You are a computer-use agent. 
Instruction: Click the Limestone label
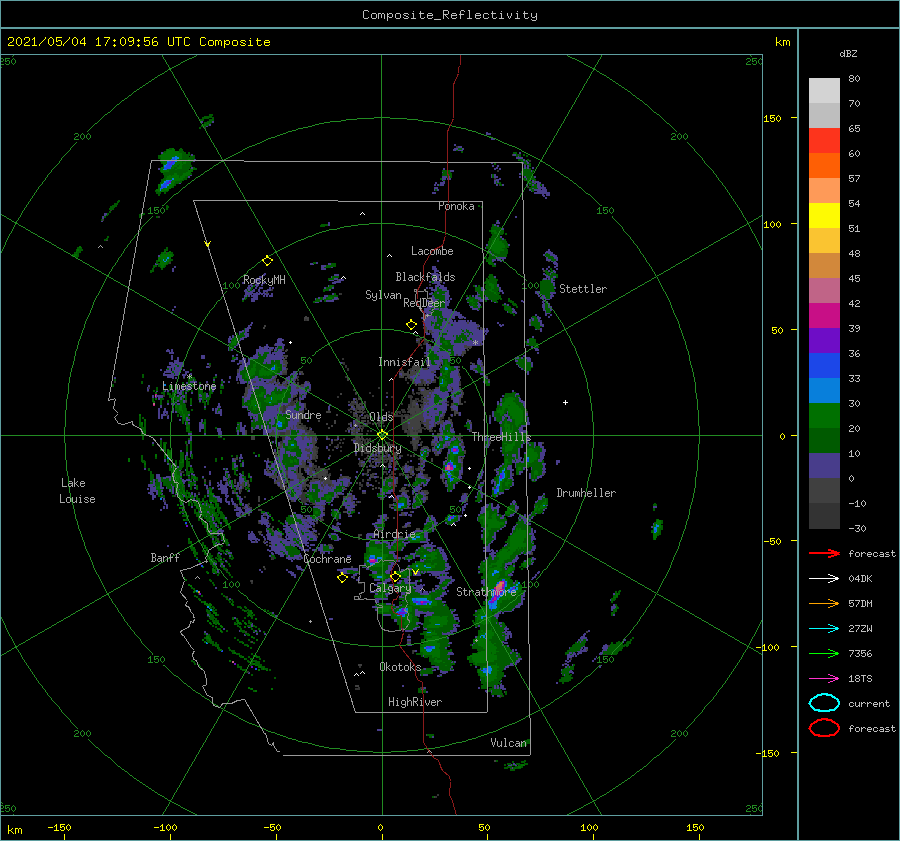coord(189,386)
